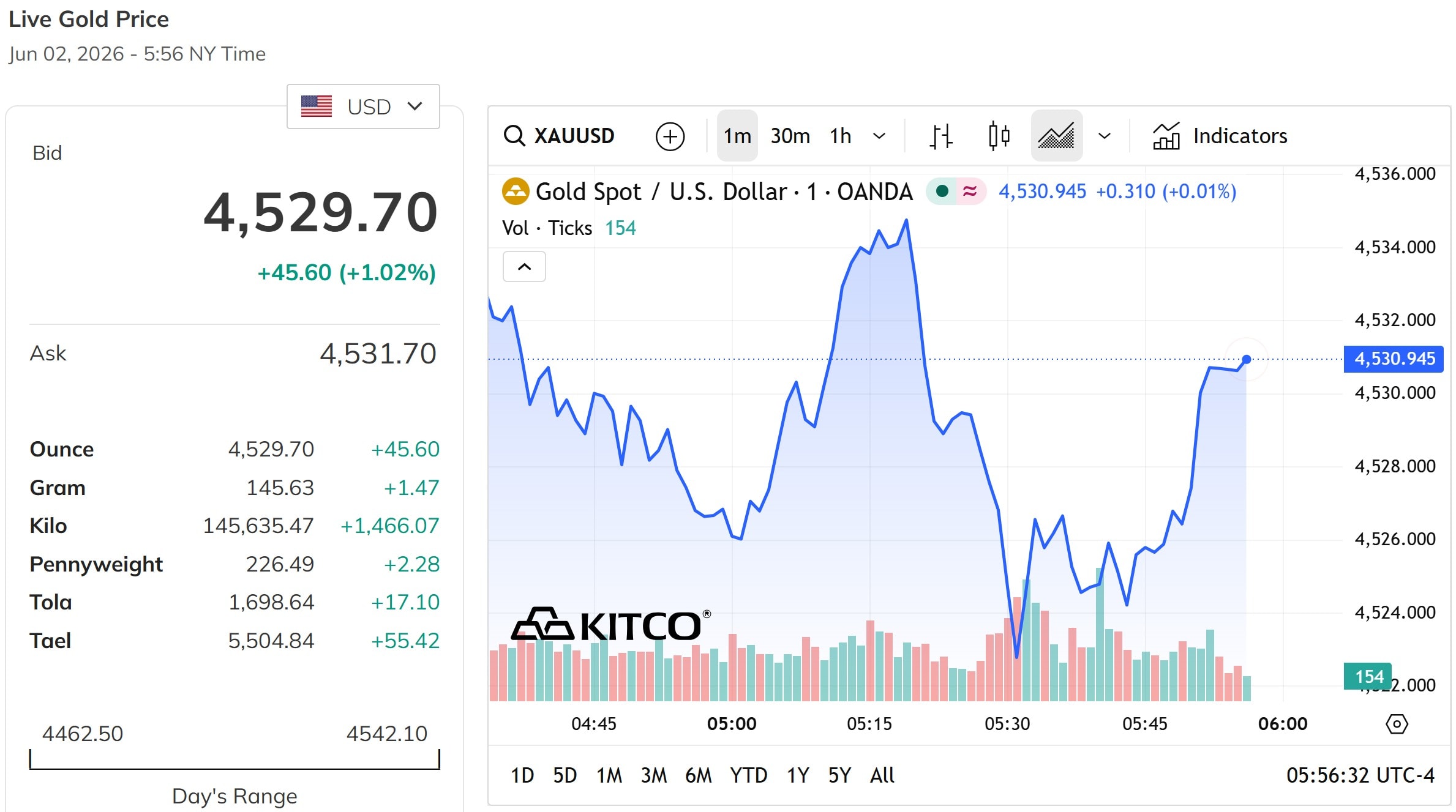Click the compare or add symbol plus icon

click(670, 136)
